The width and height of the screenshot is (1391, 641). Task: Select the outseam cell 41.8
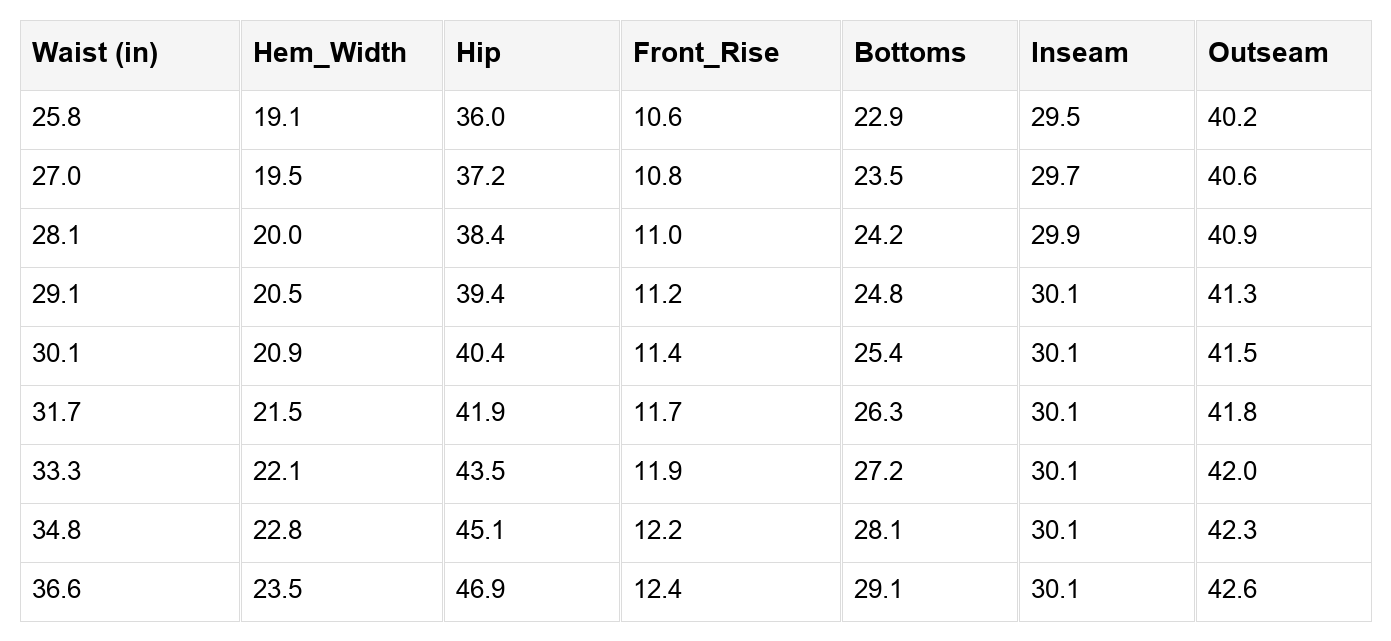[x=1232, y=413]
